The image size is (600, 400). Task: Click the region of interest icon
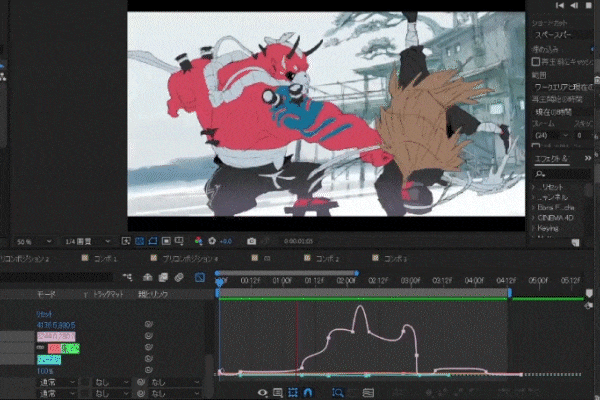click(166, 241)
